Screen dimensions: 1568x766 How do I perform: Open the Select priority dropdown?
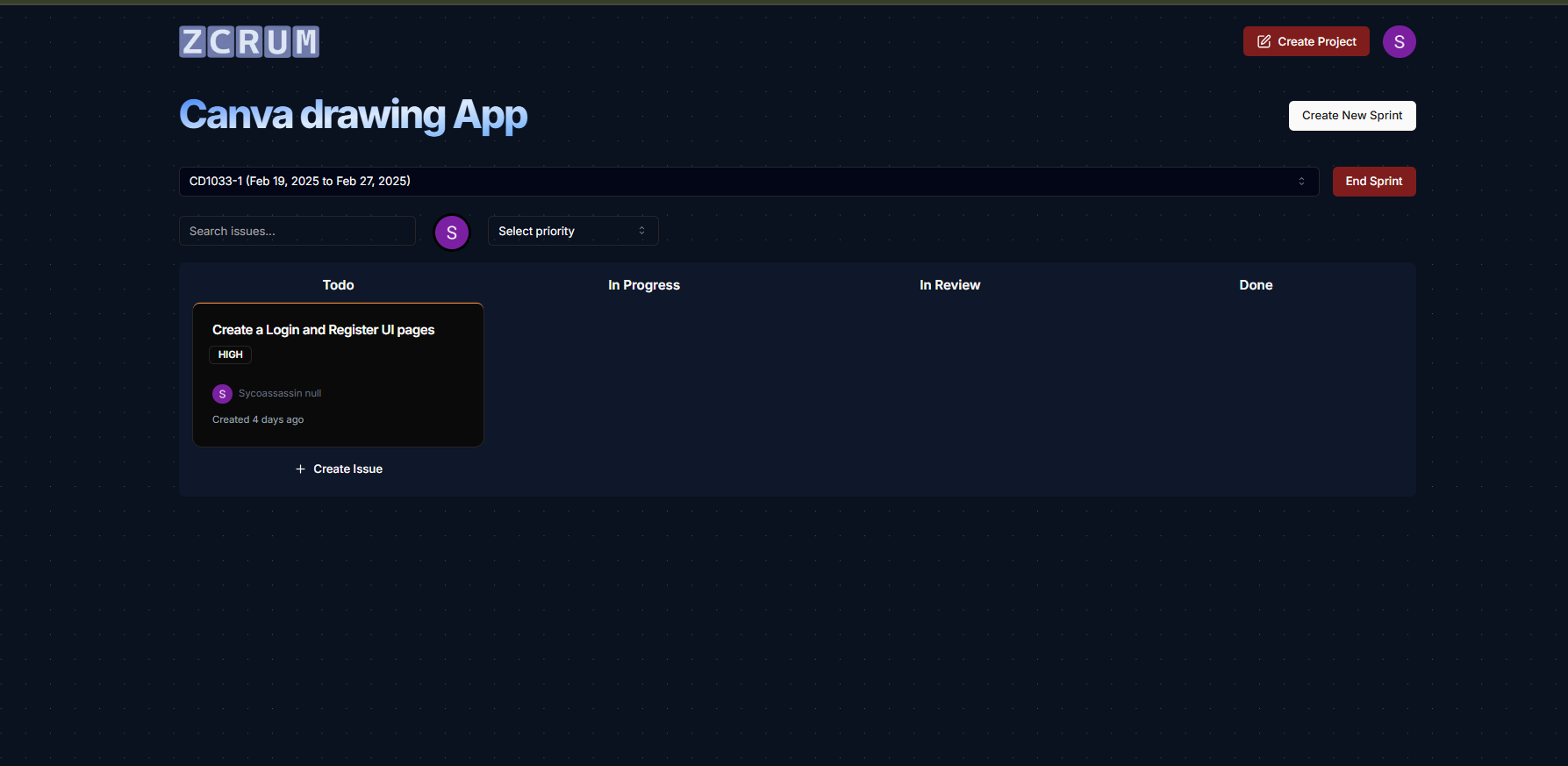[573, 231]
